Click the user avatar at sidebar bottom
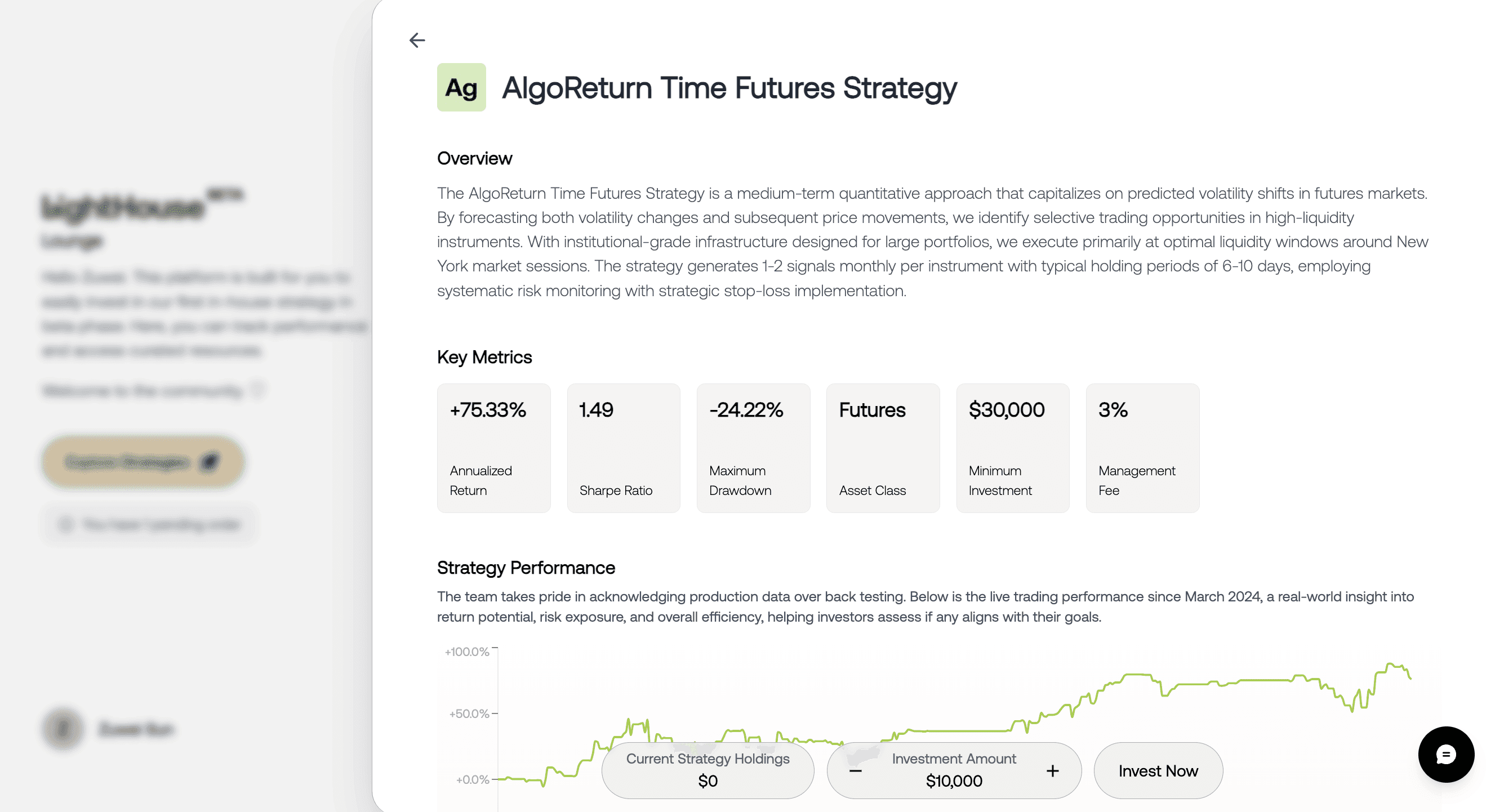 pos(62,729)
